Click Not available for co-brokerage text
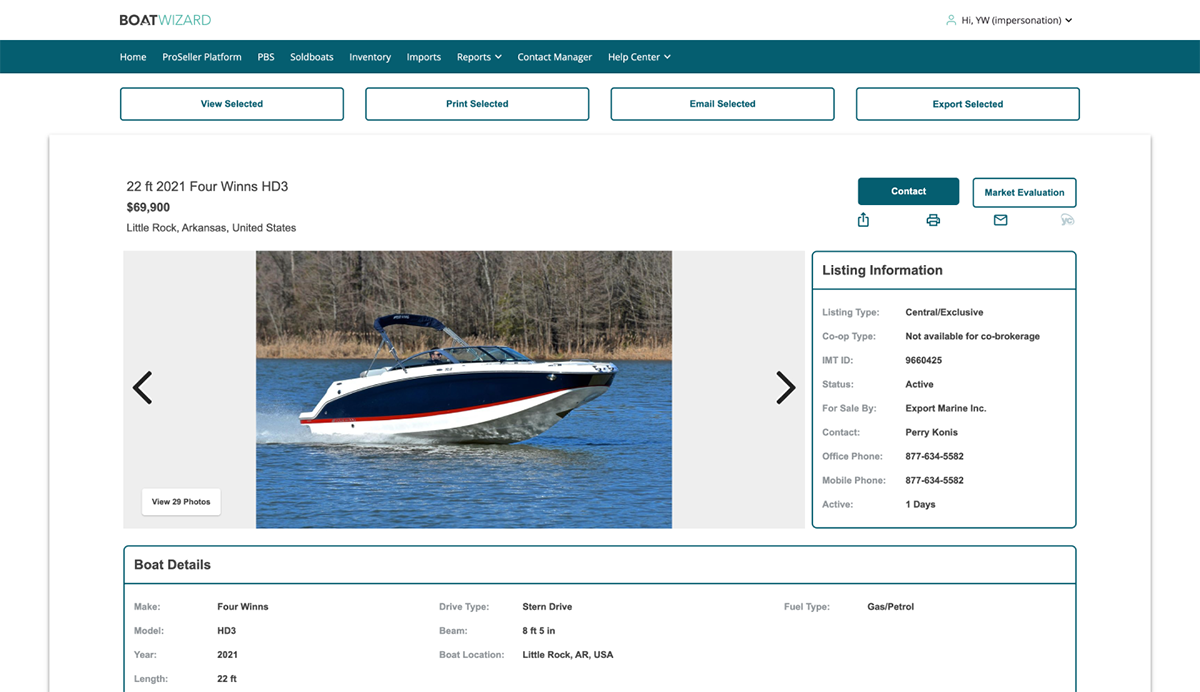1200x692 pixels. pos(973,336)
